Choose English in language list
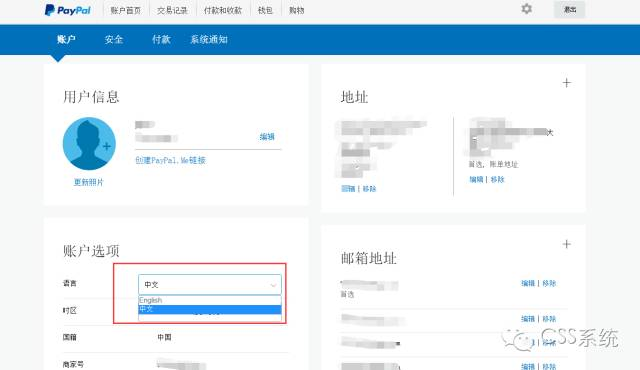The width and height of the screenshot is (640, 370). pyautogui.click(x=210, y=300)
